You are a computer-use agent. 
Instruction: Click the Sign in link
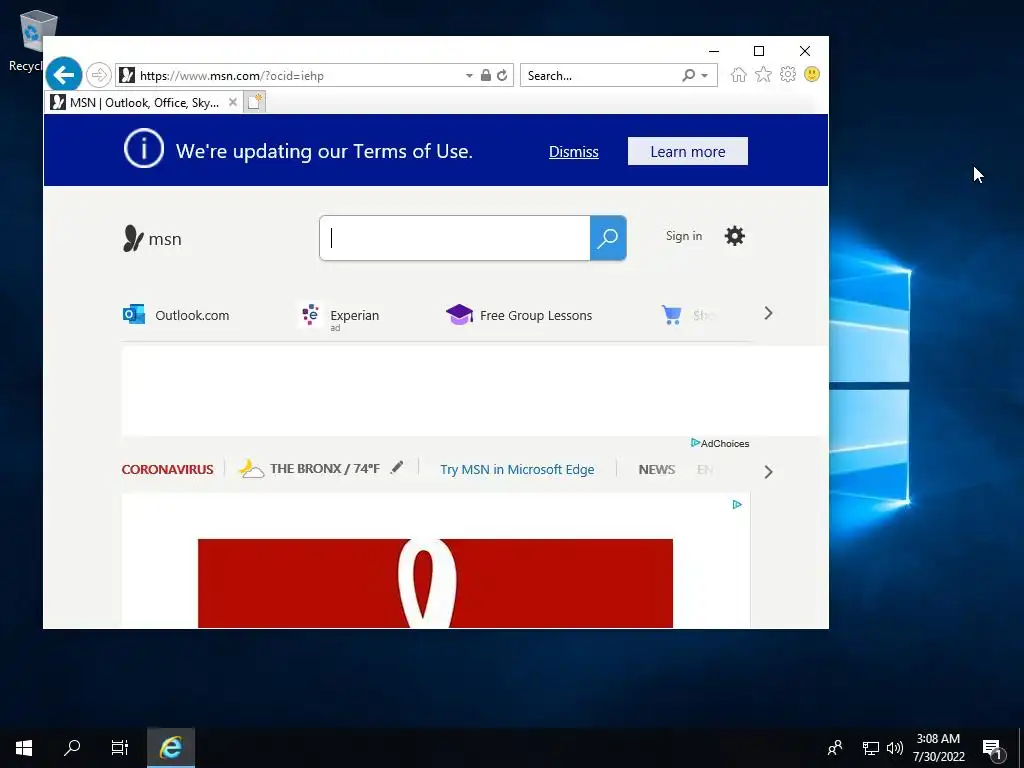click(x=684, y=236)
